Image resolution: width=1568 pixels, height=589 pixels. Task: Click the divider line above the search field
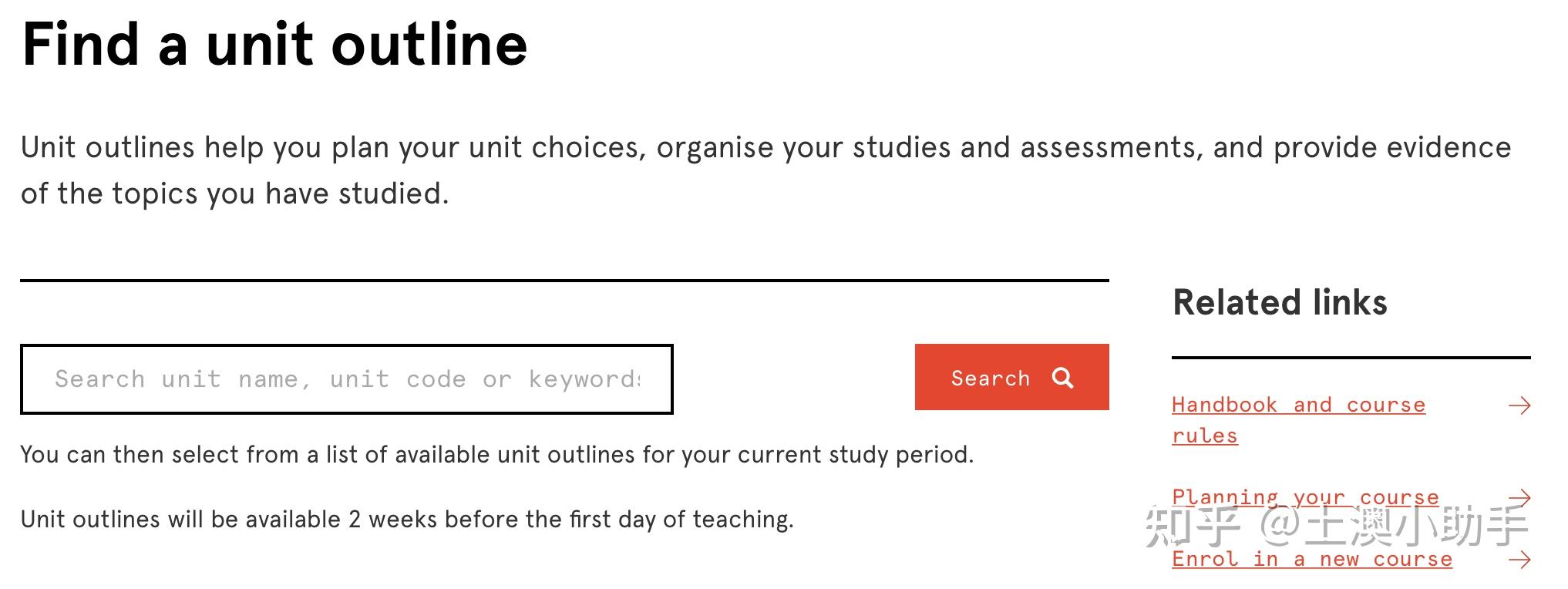tap(564, 281)
